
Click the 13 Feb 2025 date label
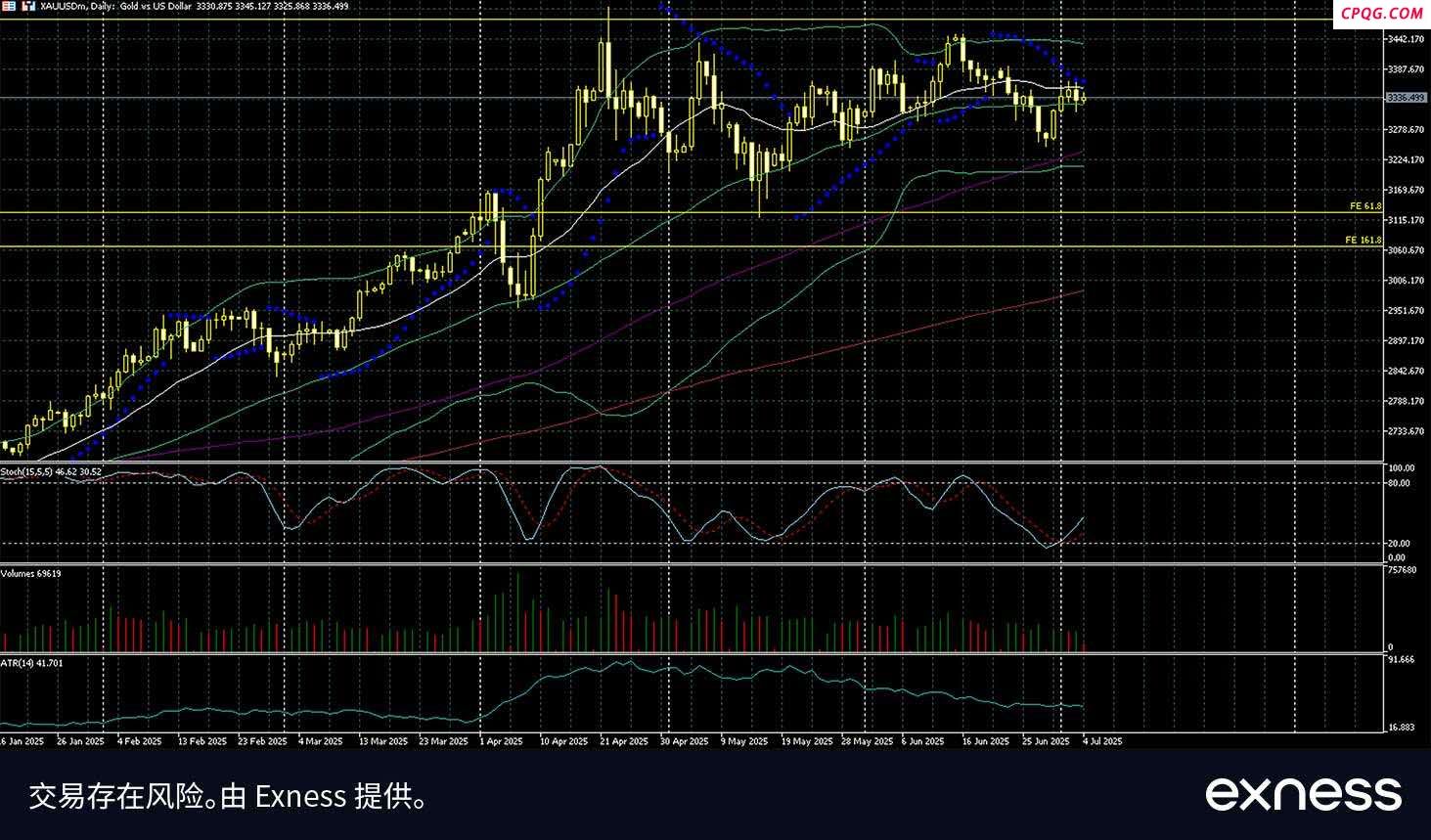(201, 741)
